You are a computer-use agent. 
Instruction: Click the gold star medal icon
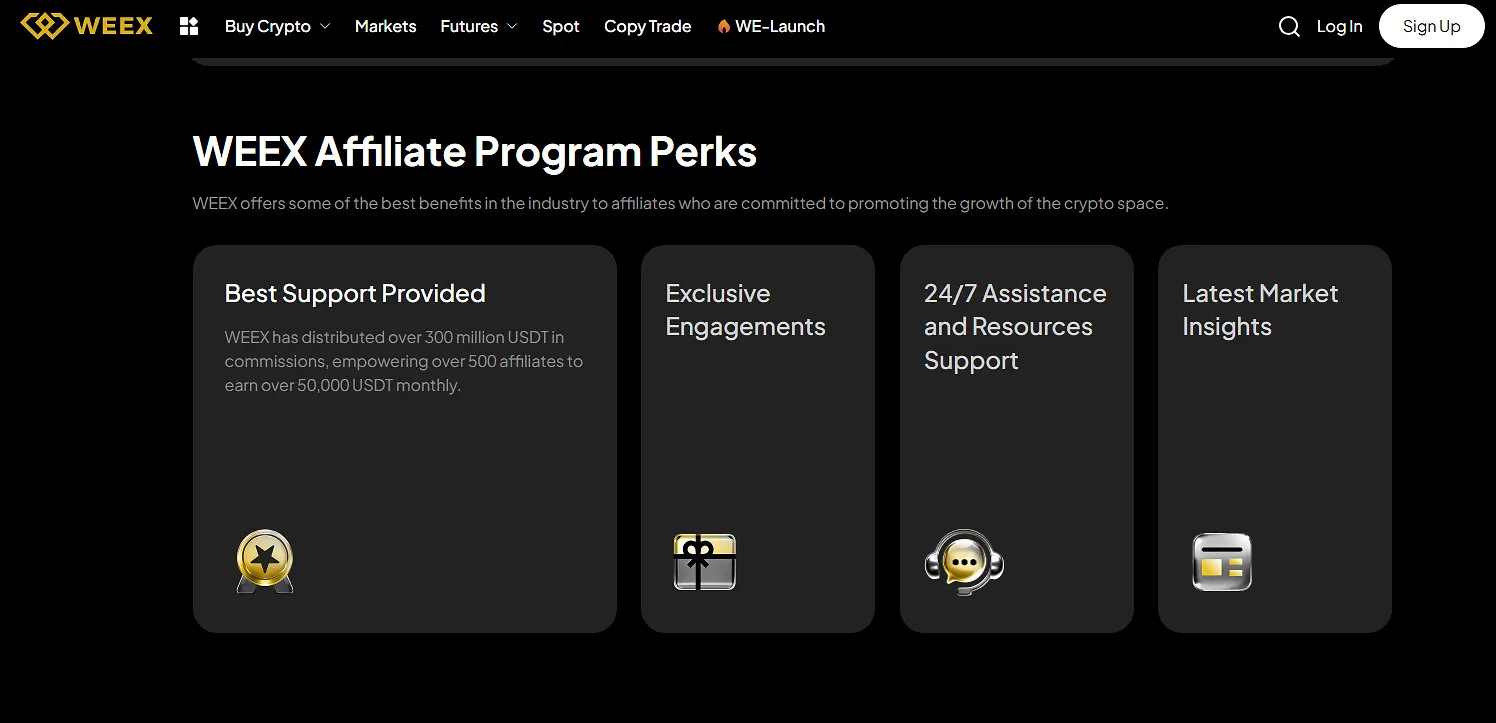point(265,561)
